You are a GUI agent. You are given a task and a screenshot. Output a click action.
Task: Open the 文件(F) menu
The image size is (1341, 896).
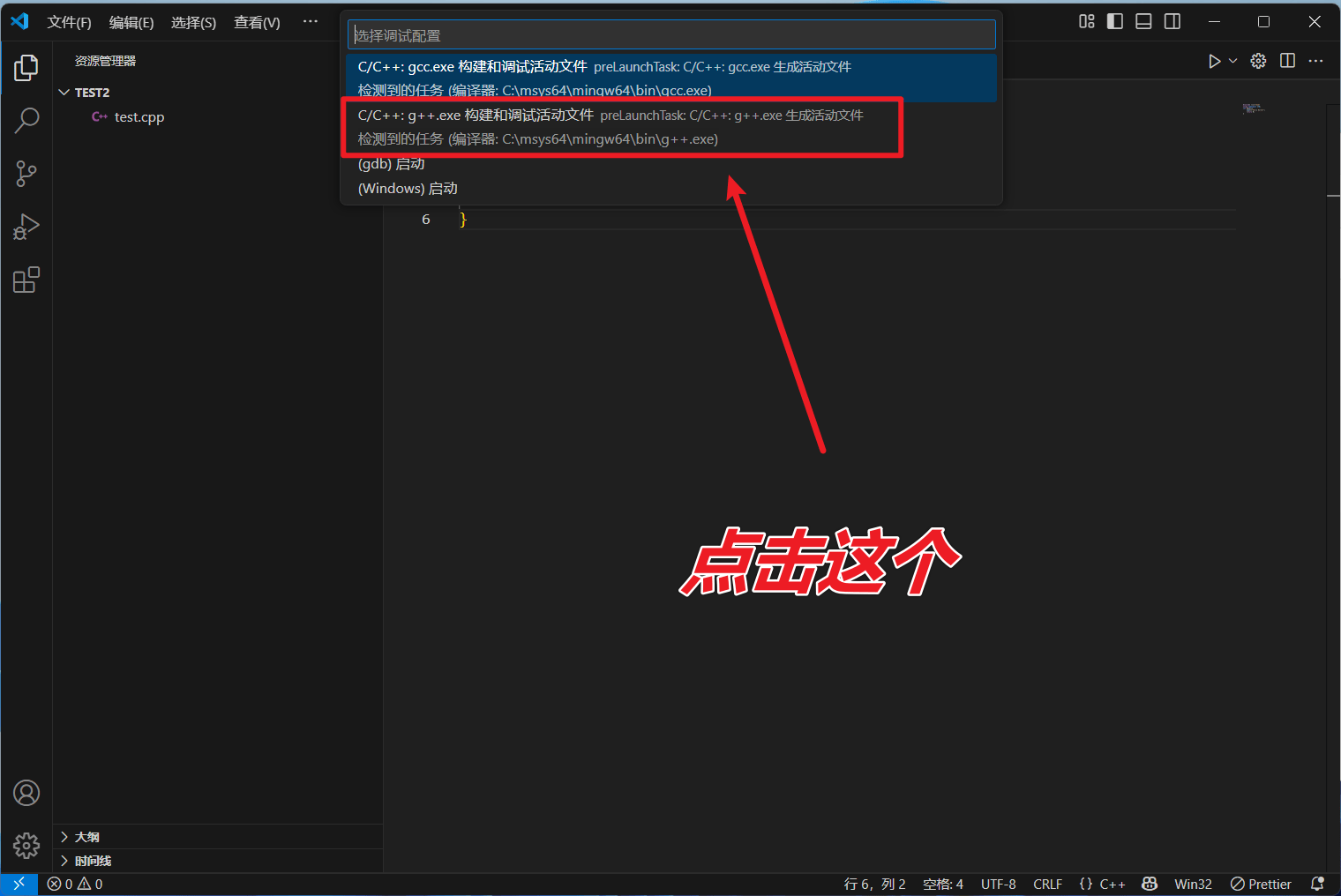tap(69, 23)
